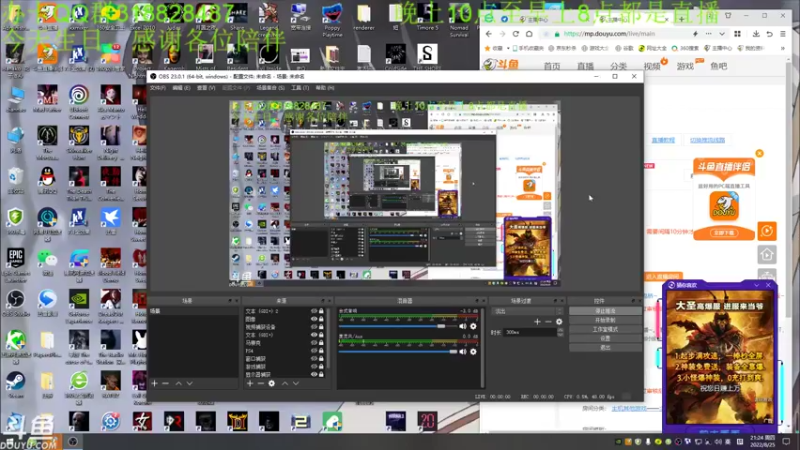Mute the mic/Aux audio channel

tap(463, 352)
